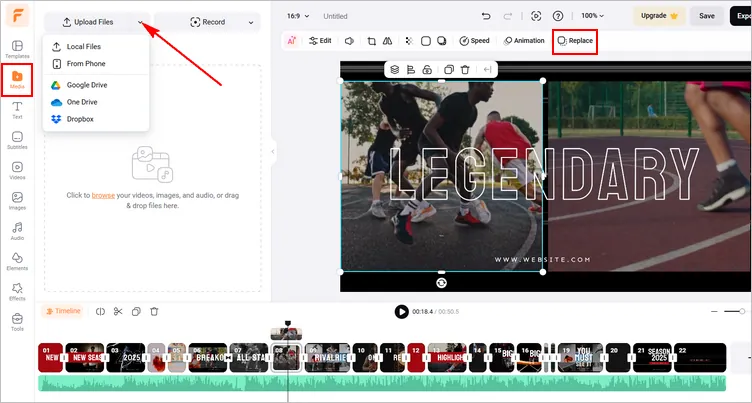The height and width of the screenshot is (403, 752).
Task: Click the Split icon in timeline toolbar
Action: point(100,311)
